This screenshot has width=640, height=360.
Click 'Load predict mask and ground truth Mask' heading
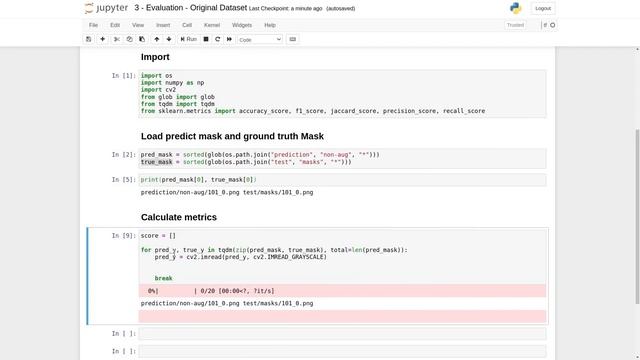232,136
